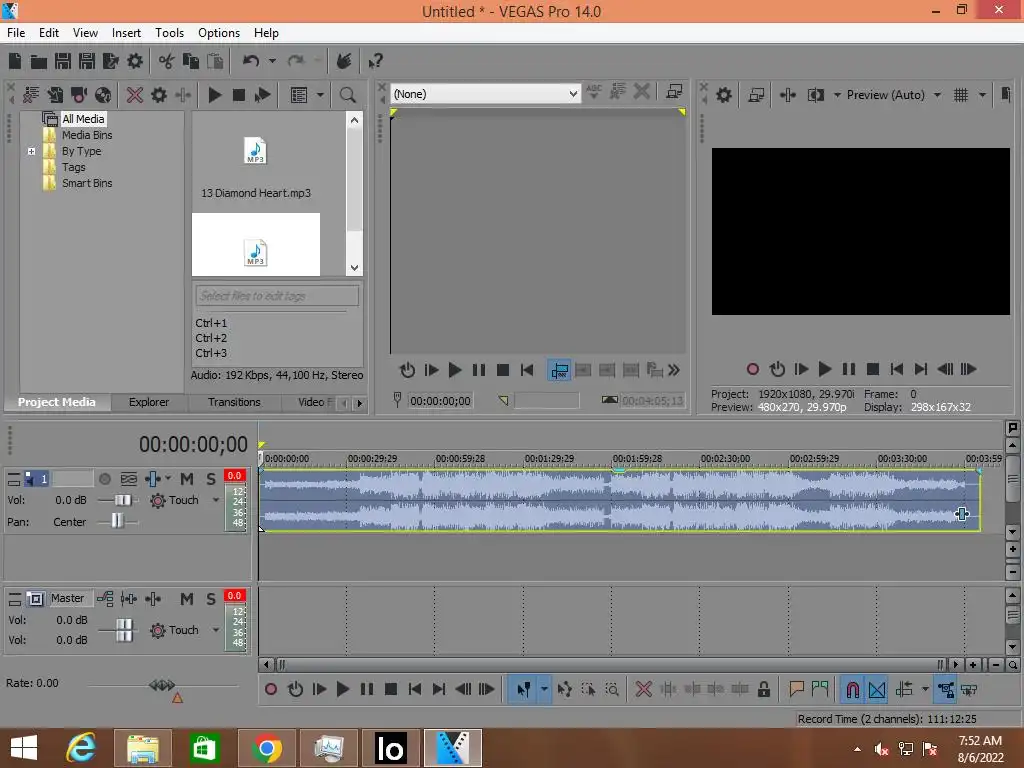Image resolution: width=1024 pixels, height=768 pixels.
Task: Open Project Properties from the main toolbar
Action: click(135, 61)
